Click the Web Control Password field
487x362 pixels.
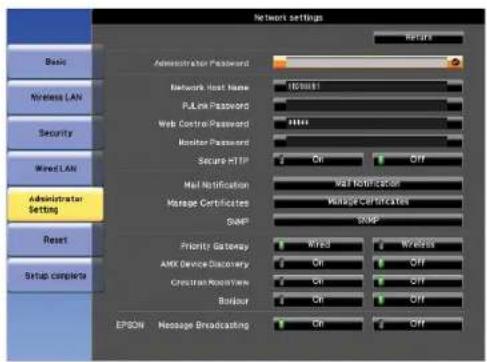click(x=368, y=124)
